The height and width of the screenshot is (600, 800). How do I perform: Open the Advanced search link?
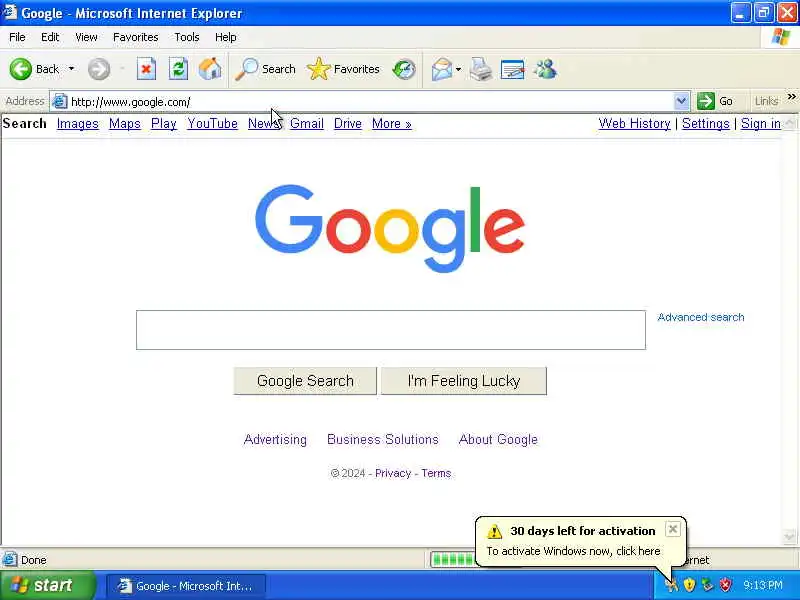[x=701, y=317]
